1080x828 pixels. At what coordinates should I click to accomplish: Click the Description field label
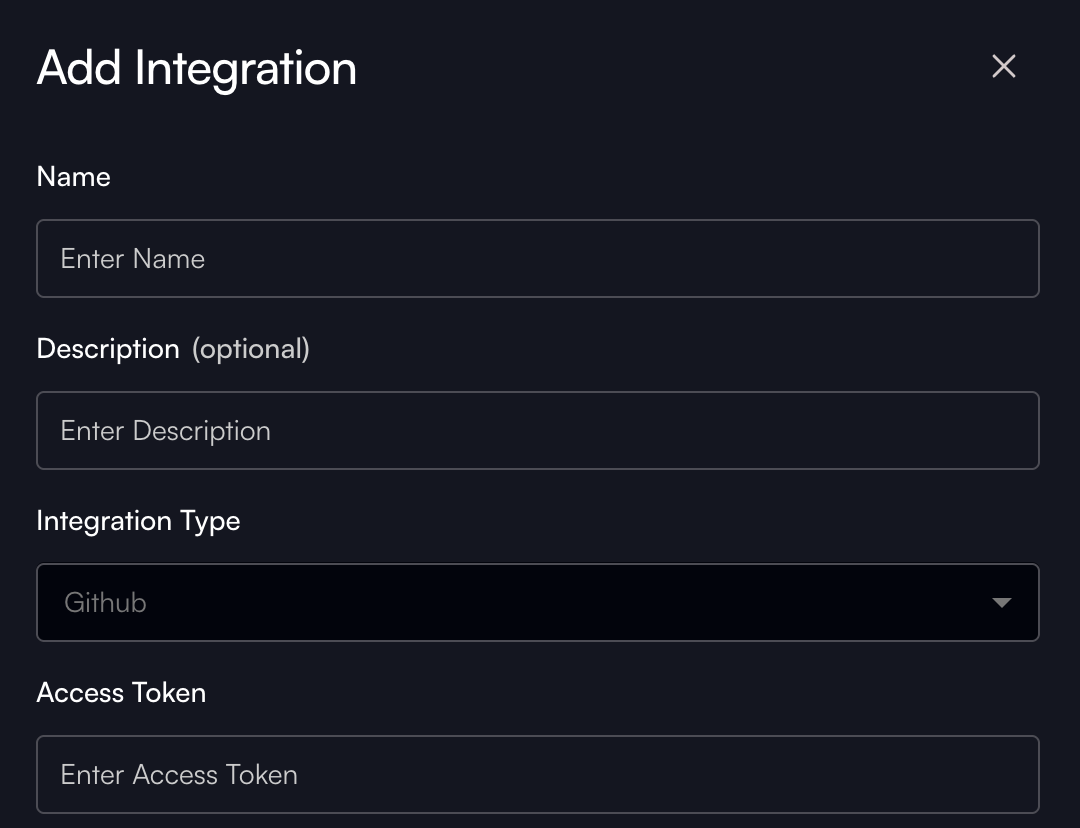(x=107, y=349)
